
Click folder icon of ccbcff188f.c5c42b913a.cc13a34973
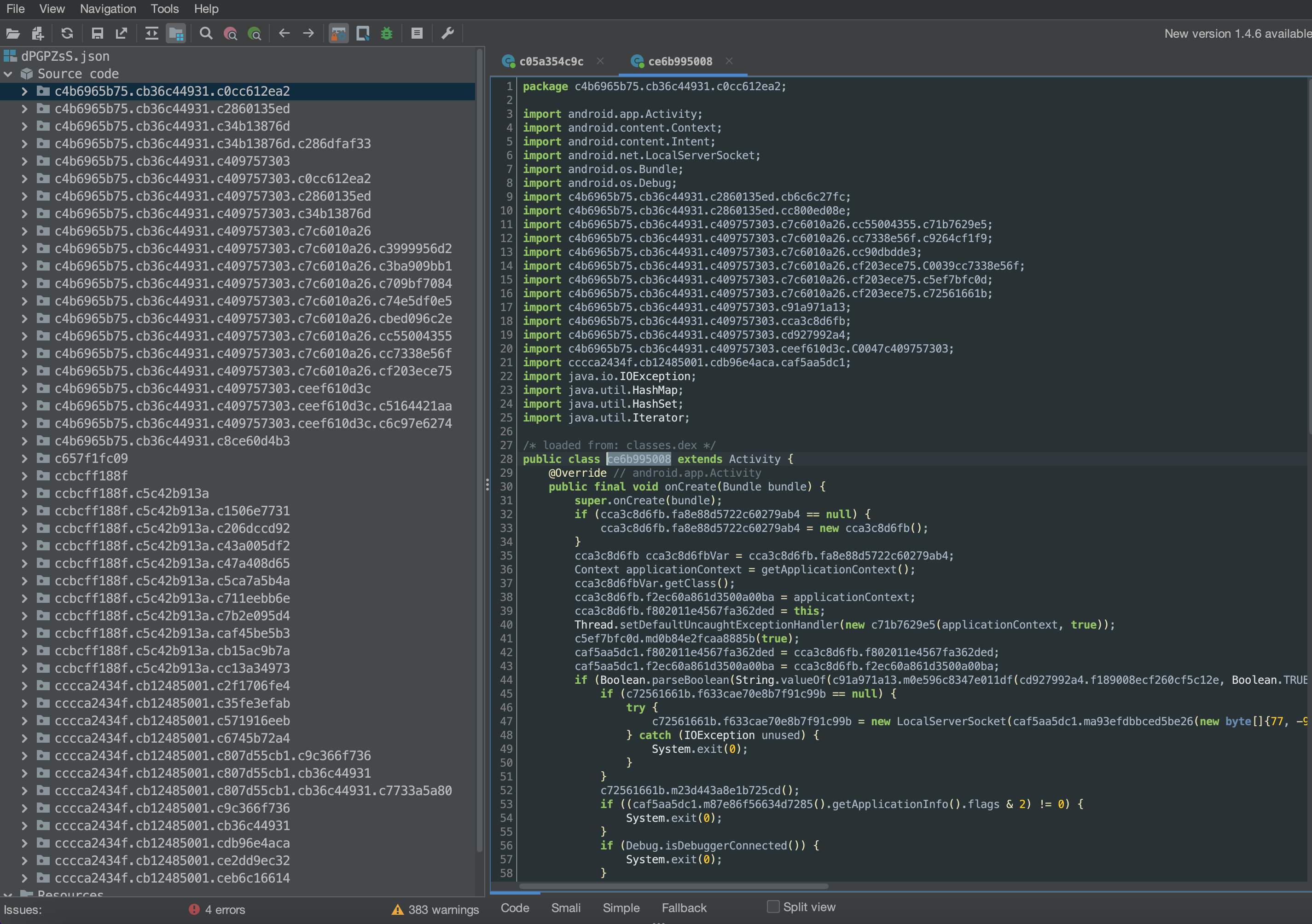[43, 668]
